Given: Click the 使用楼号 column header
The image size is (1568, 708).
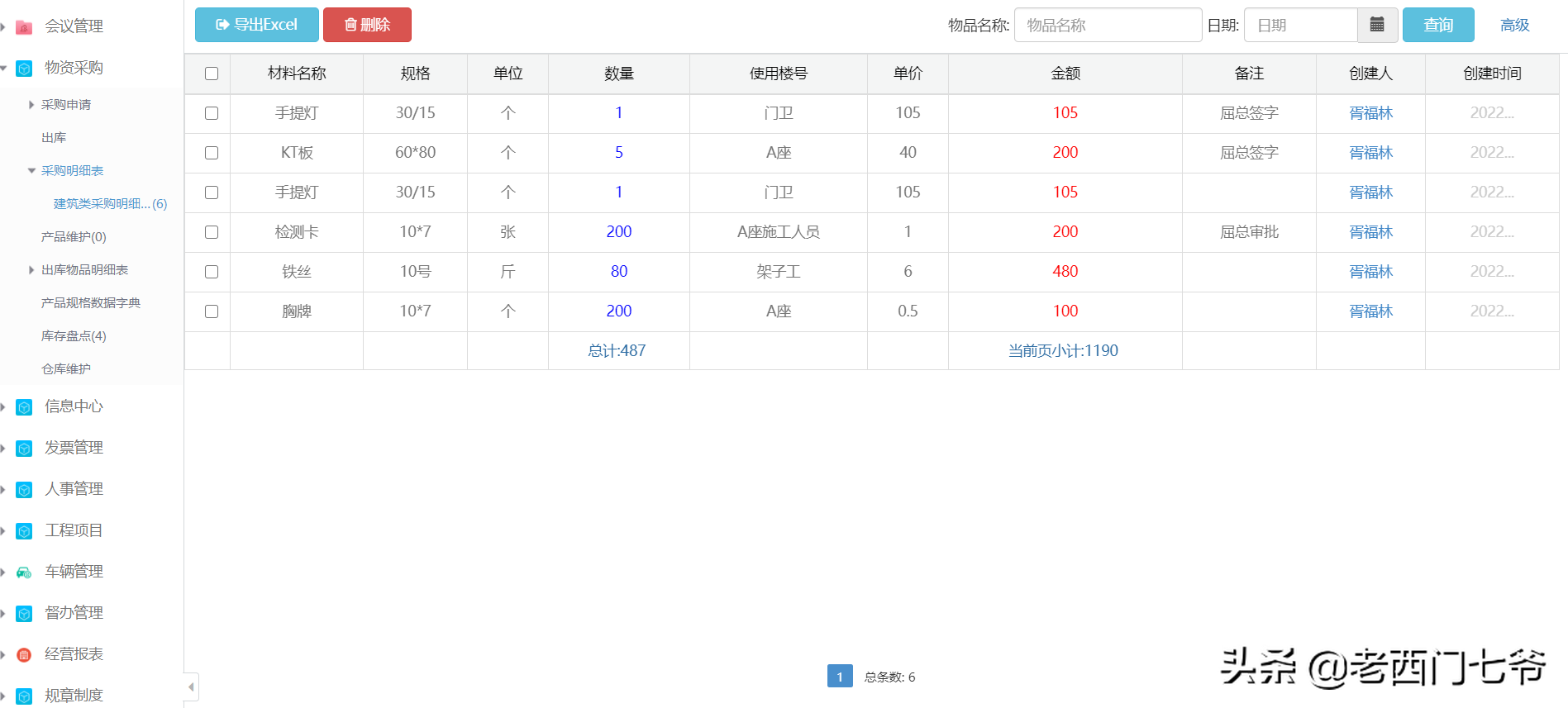Looking at the screenshot, I should pyautogui.click(x=779, y=74).
